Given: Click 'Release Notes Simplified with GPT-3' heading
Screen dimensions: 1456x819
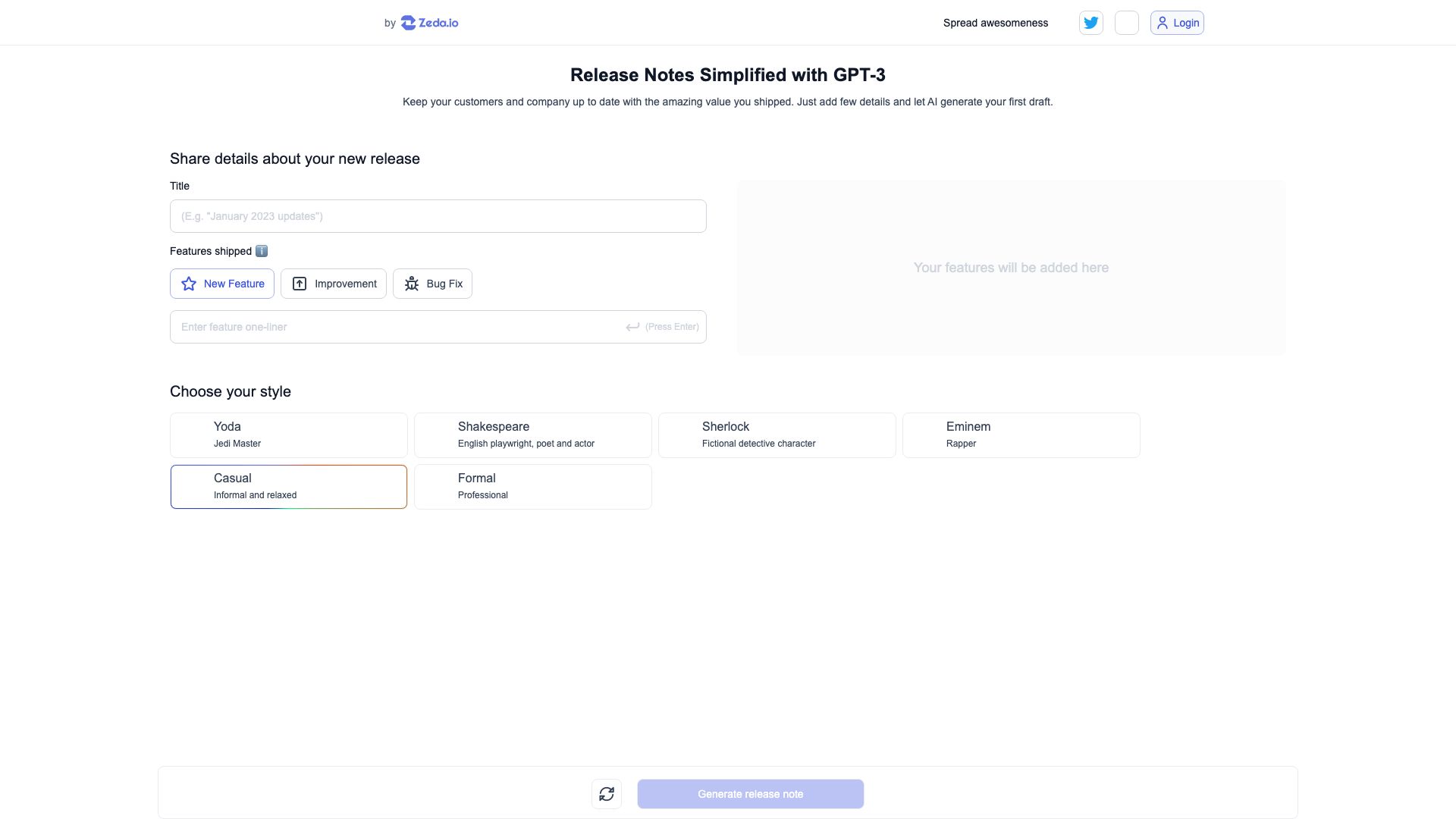Looking at the screenshot, I should 728,75.
